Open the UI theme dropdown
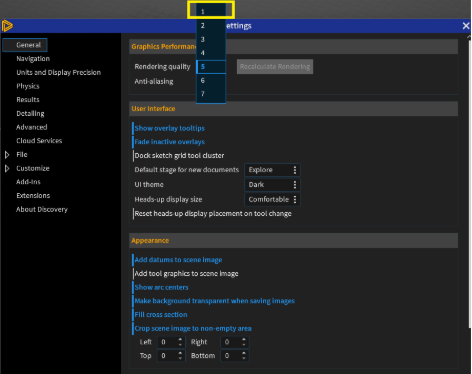This screenshot has height=374, width=472. point(272,185)
